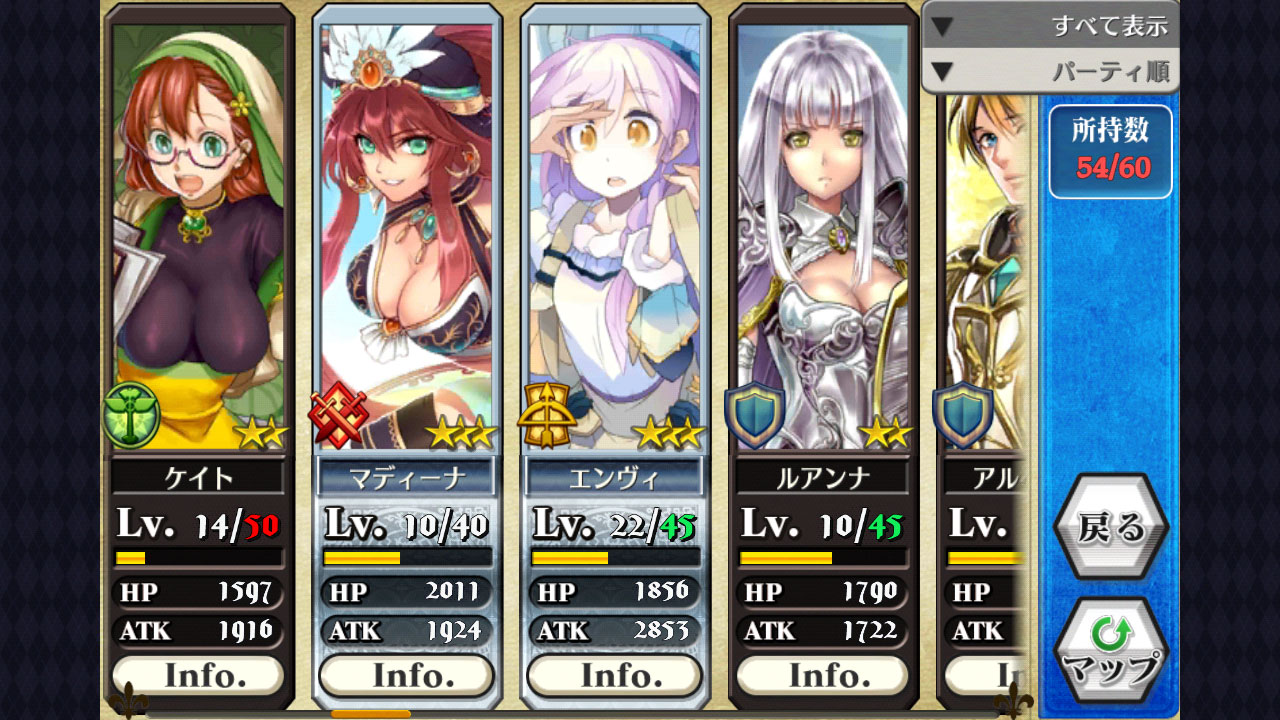This screenshot has width=1280, height=720.
Task: Open Info. for ルアンナ
Action: 823,675
